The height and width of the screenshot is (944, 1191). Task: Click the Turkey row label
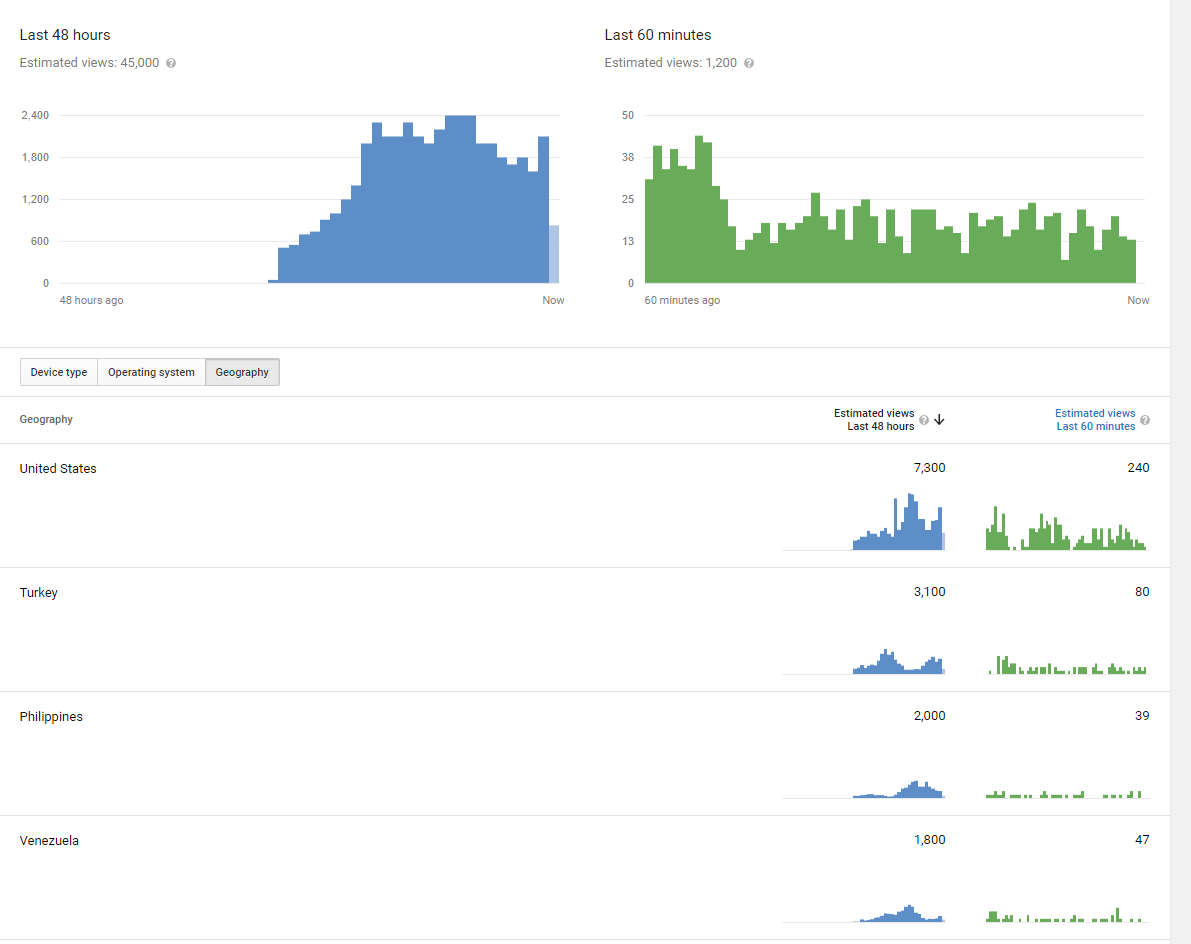tap(39, 592)
